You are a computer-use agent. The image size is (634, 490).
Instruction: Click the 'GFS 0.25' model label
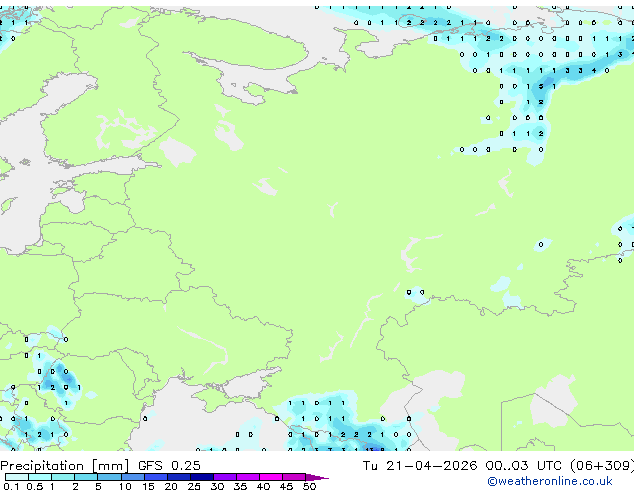coord(169,466)
